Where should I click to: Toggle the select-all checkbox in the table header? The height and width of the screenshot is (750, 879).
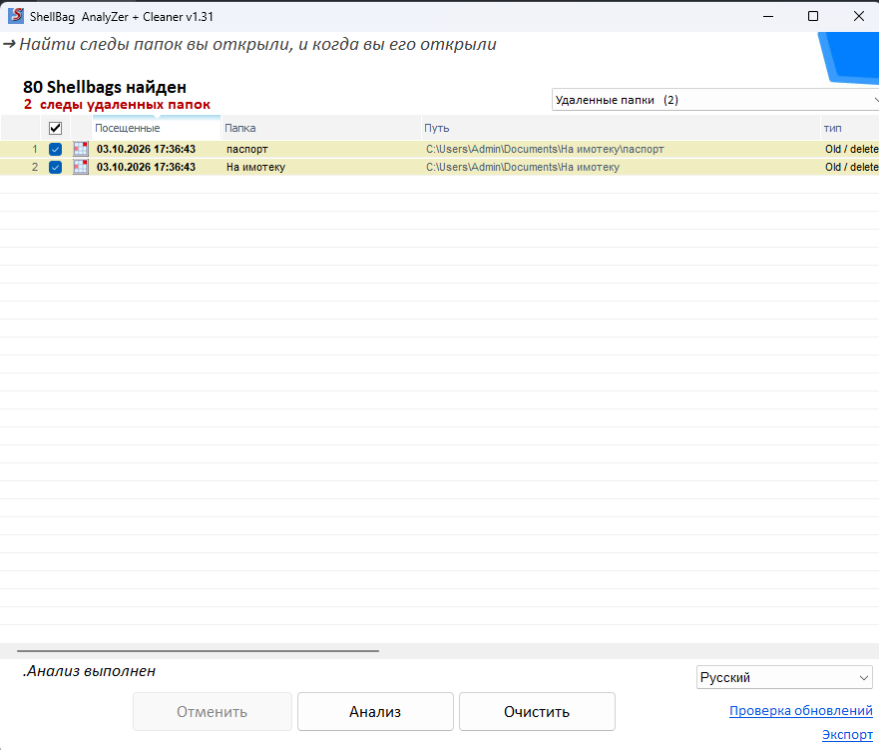pyautogui.click(x=55, y=128)
